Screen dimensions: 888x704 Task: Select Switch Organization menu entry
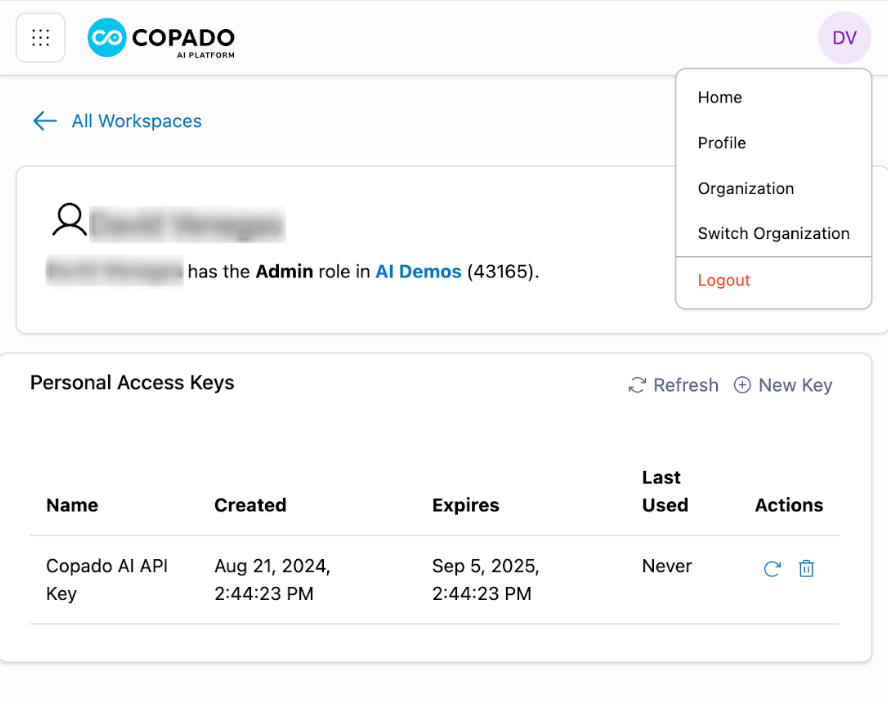(x=773, y=233)
